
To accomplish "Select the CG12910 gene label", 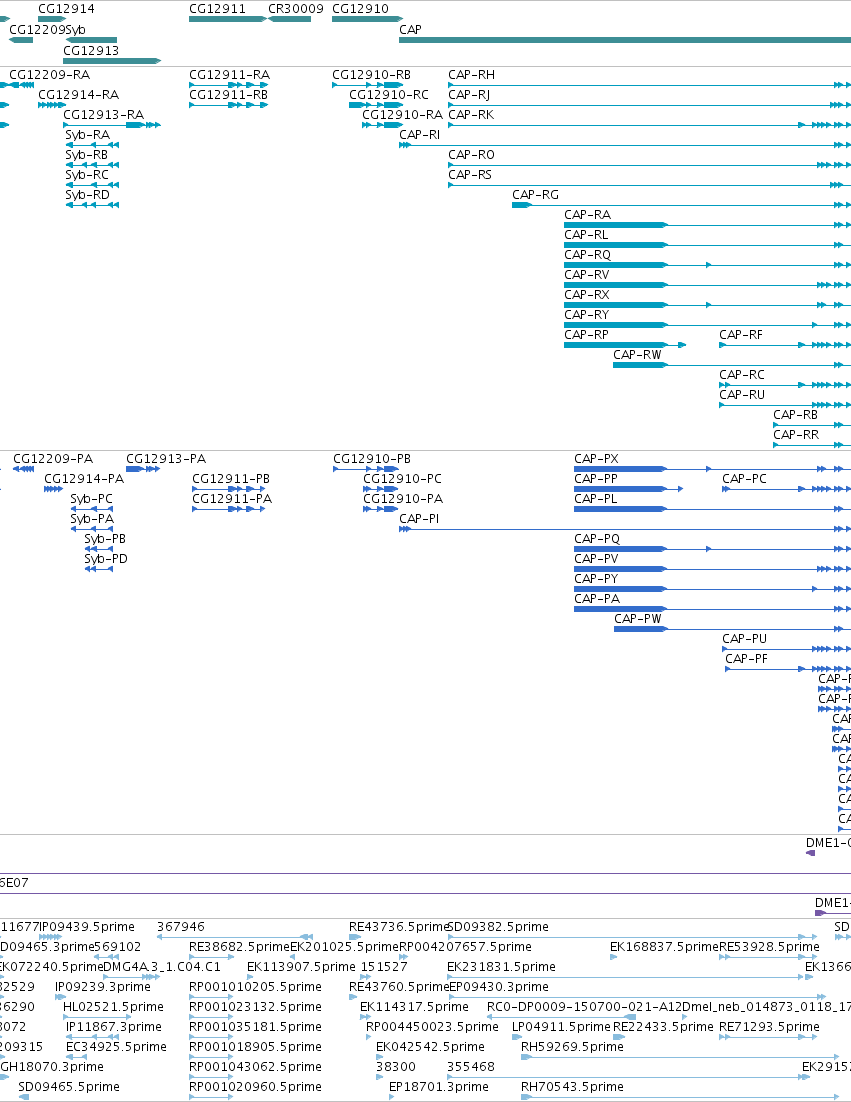I will [360, 9].
